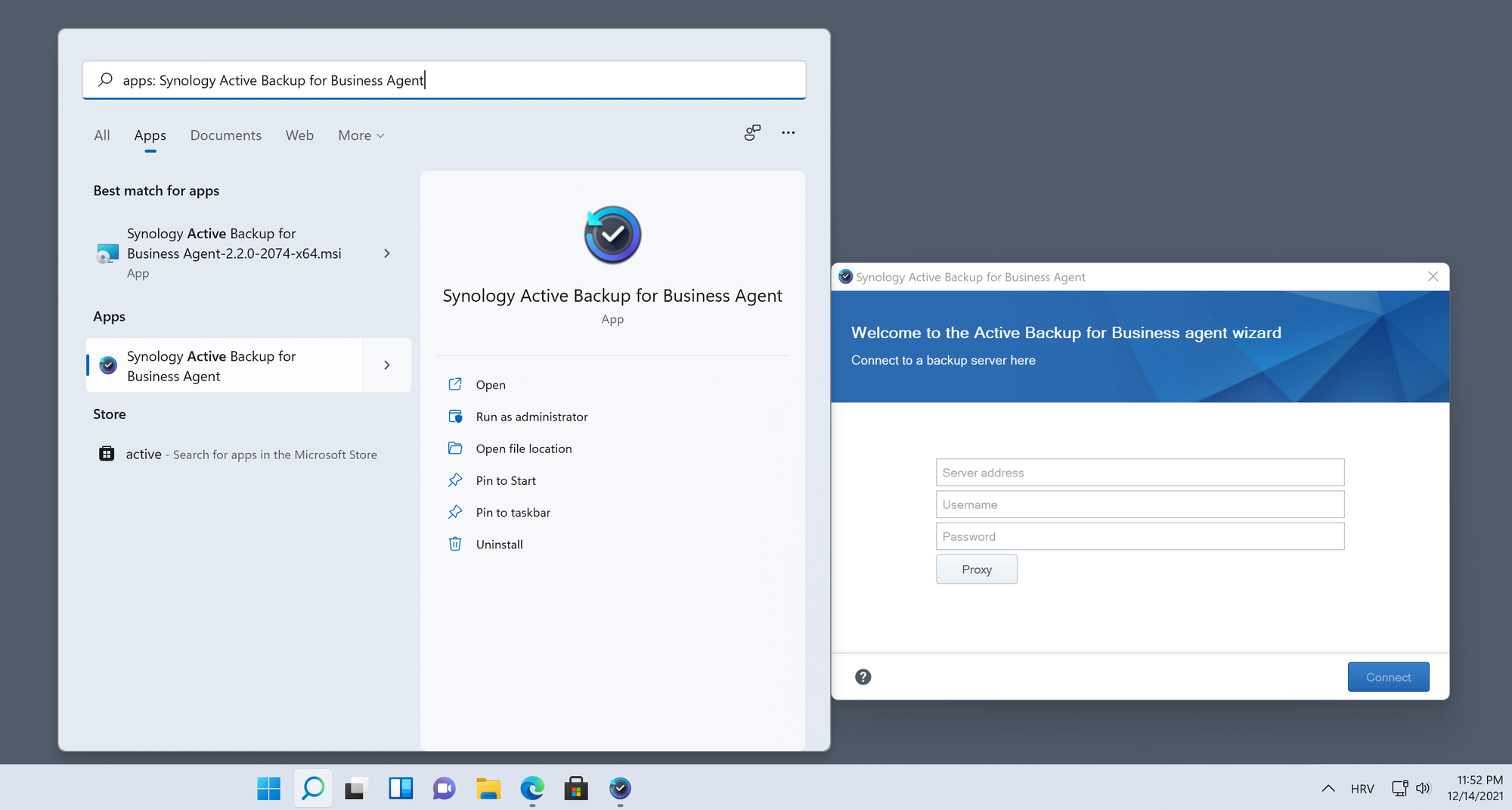Open Widgets from the taskbar
Screen dimensions: 1512x810
401,789
